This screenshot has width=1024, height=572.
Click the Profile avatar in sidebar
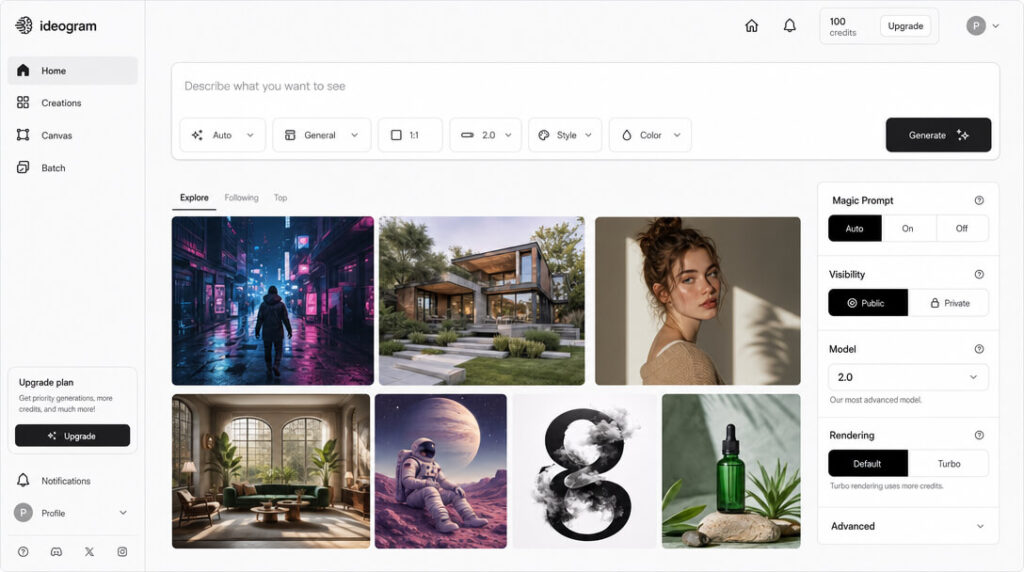(x=24, y=513)
